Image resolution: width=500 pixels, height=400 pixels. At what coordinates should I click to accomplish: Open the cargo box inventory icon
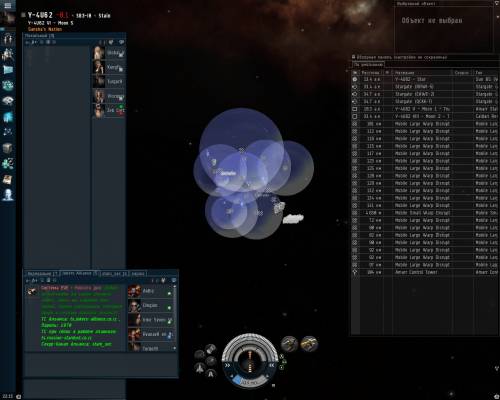coord(7,148)
